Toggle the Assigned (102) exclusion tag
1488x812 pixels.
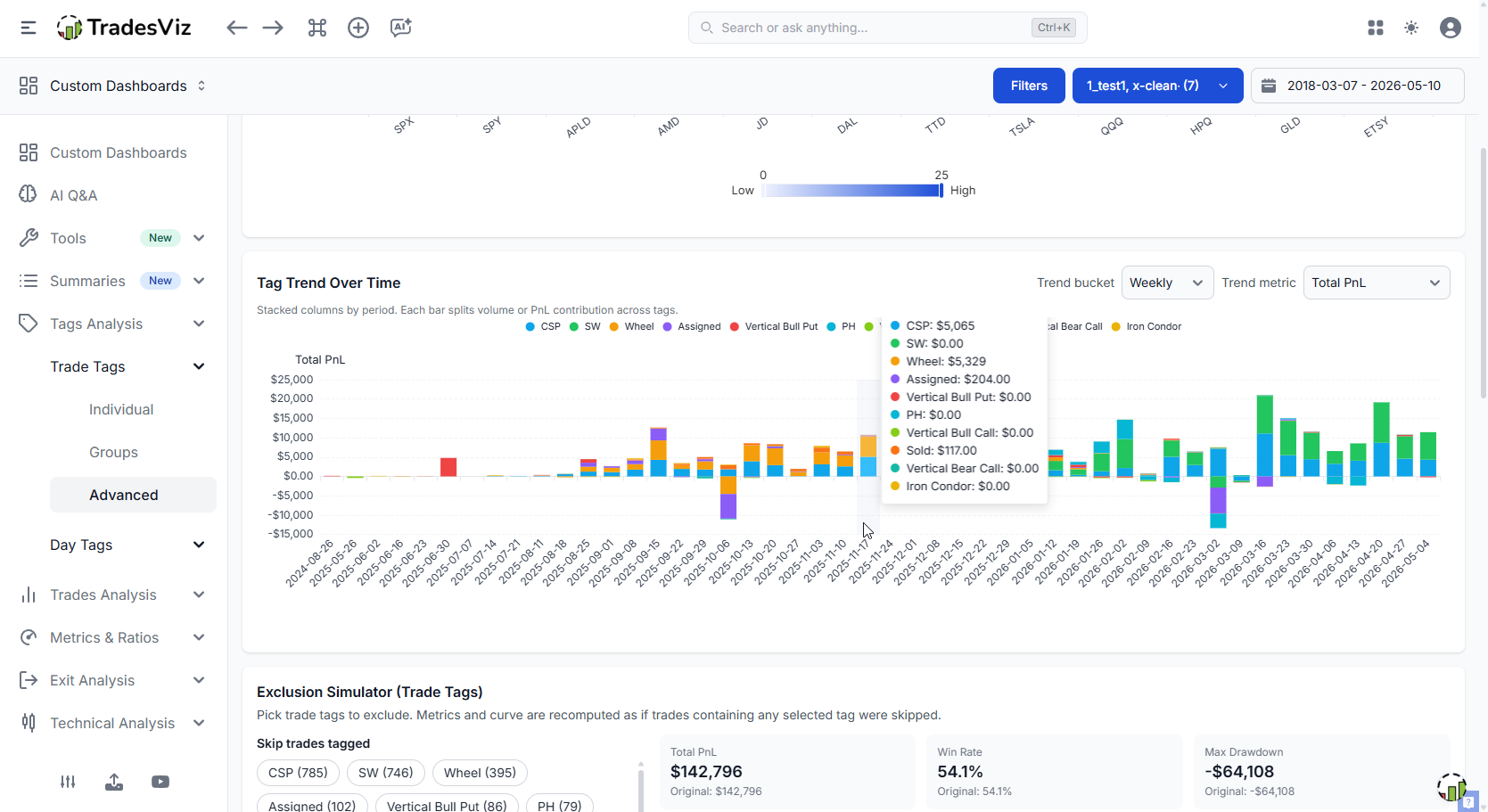click(x=312, y=806)
